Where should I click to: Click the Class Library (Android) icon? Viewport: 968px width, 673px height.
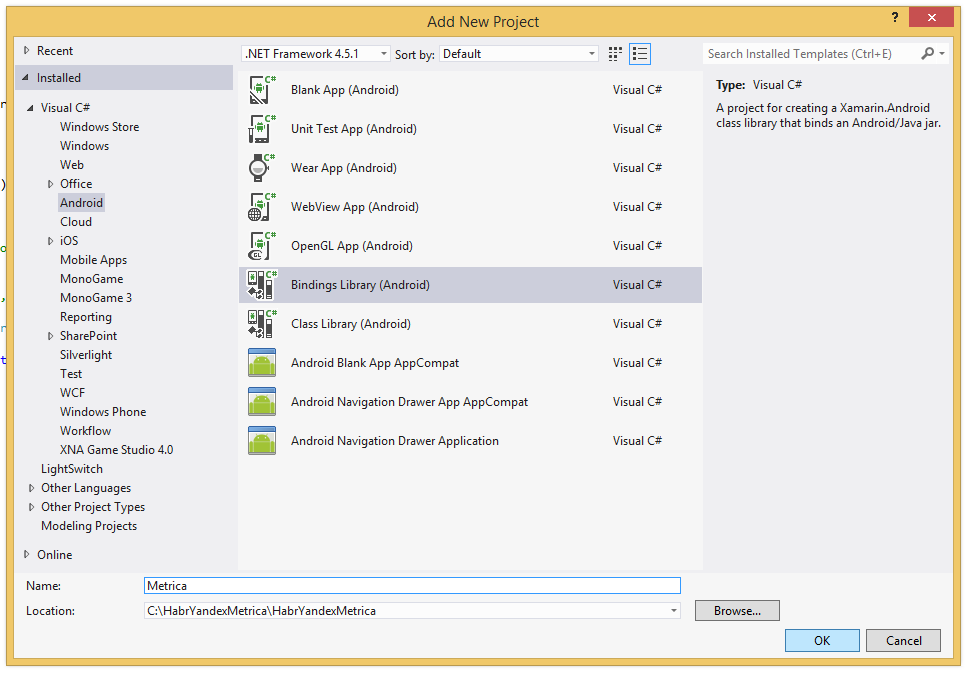pos(262,324)
